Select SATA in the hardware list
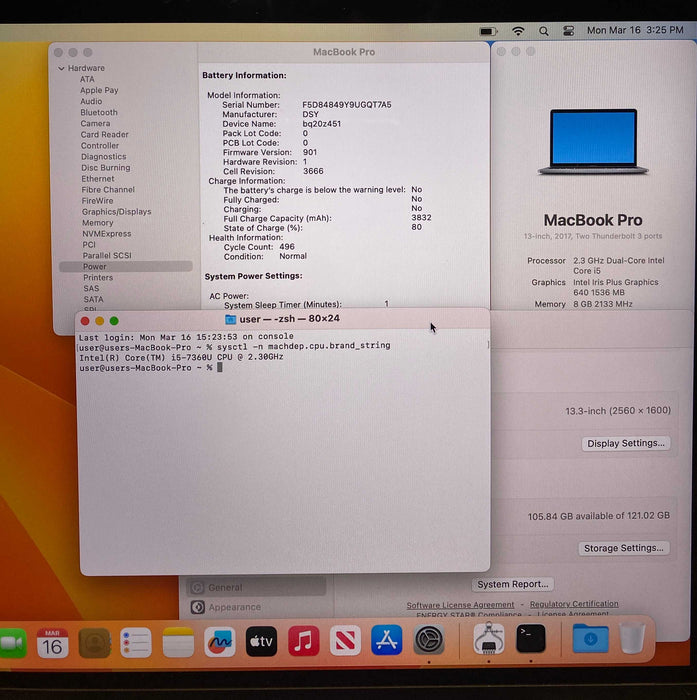 [x=93, y=300]
